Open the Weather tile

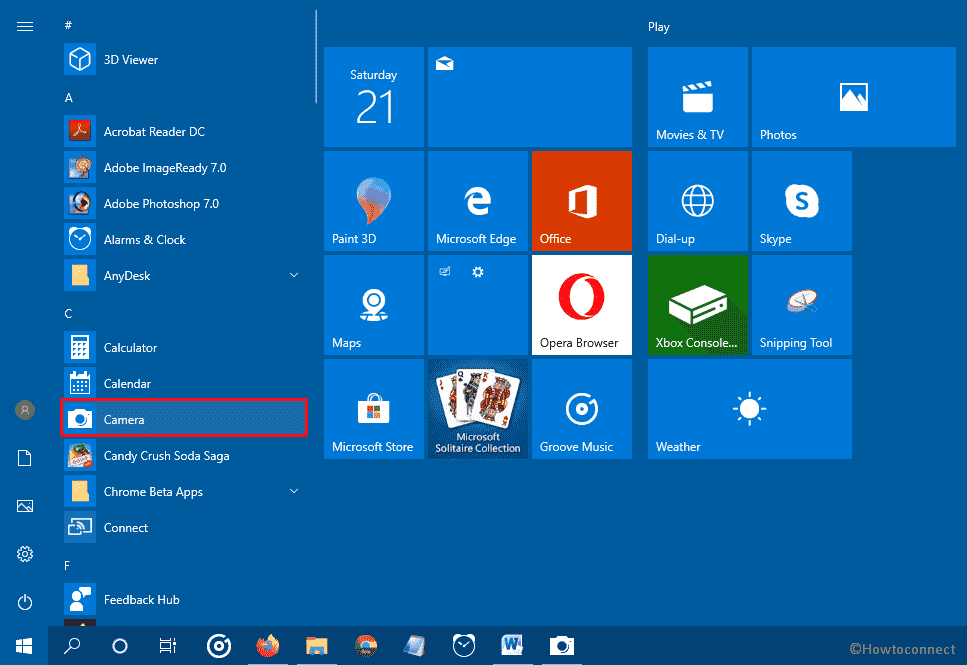[x=748, y=408]
